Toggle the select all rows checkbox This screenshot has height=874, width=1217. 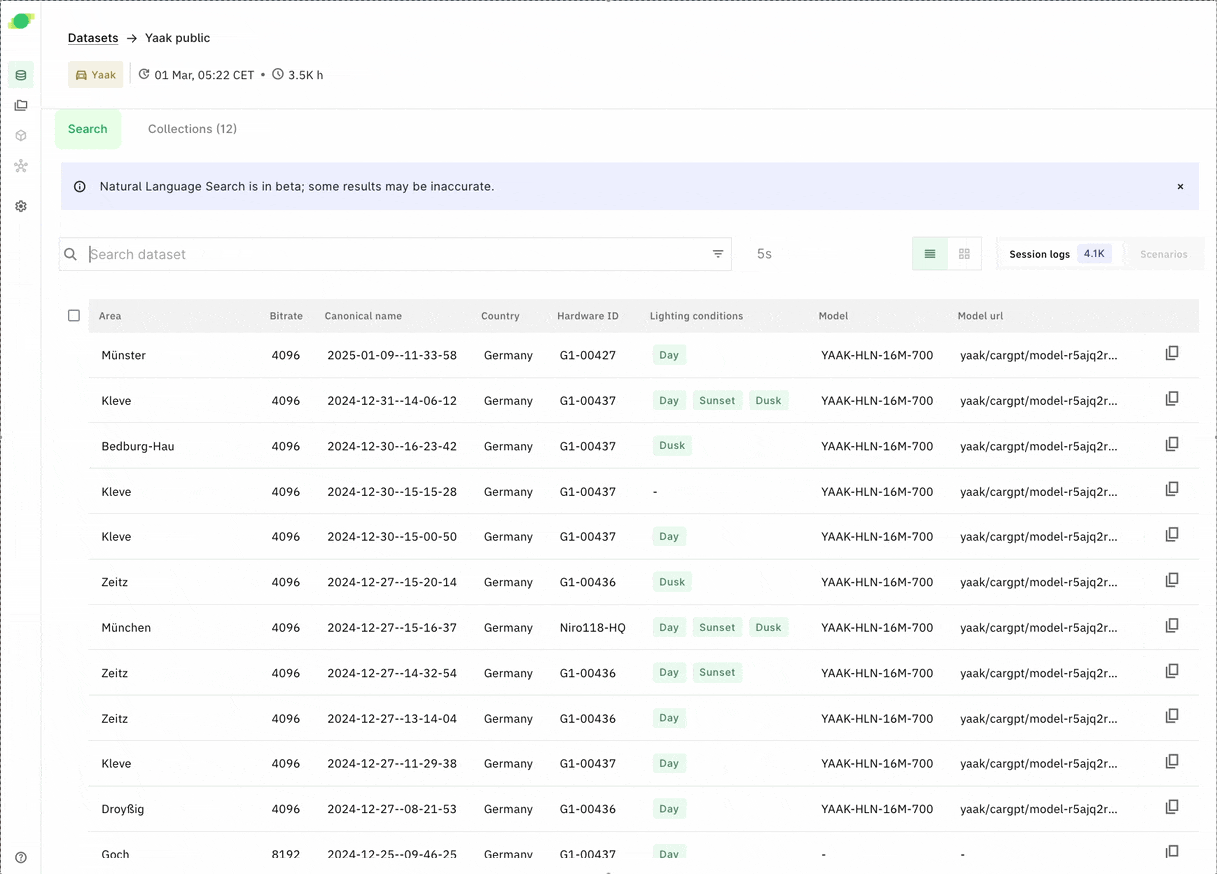[x=74, y=315]
